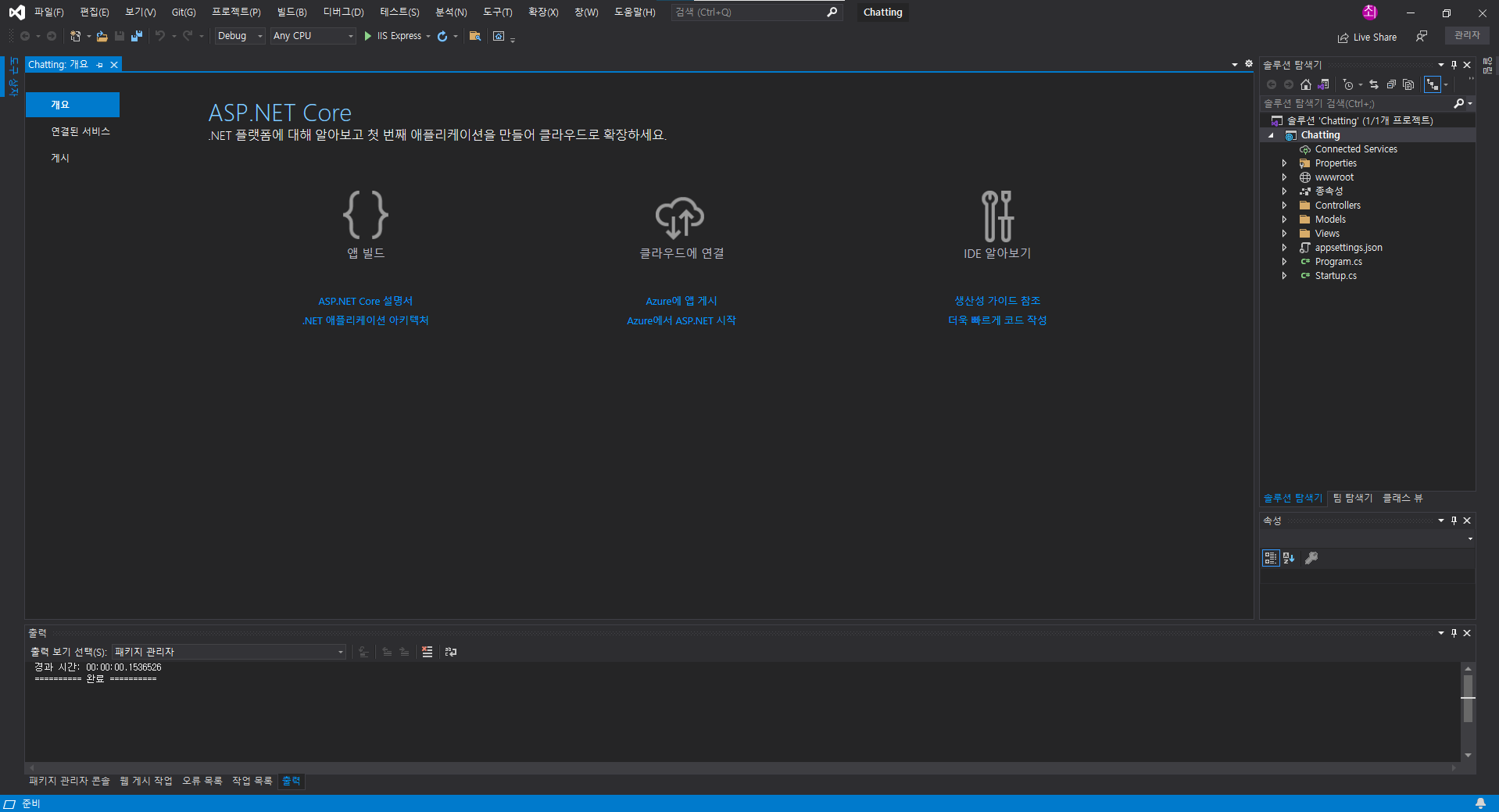The width and height of the screenshot is (1499, 812).
Task: Switch to the 오류 목록 tab
Action: coord(202,781)
